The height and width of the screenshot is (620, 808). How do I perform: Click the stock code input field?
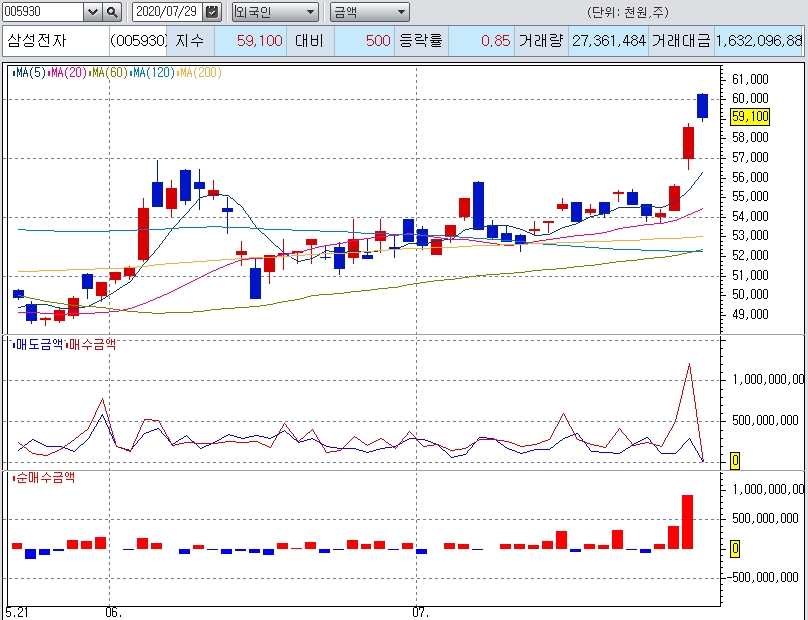[41, 12]
